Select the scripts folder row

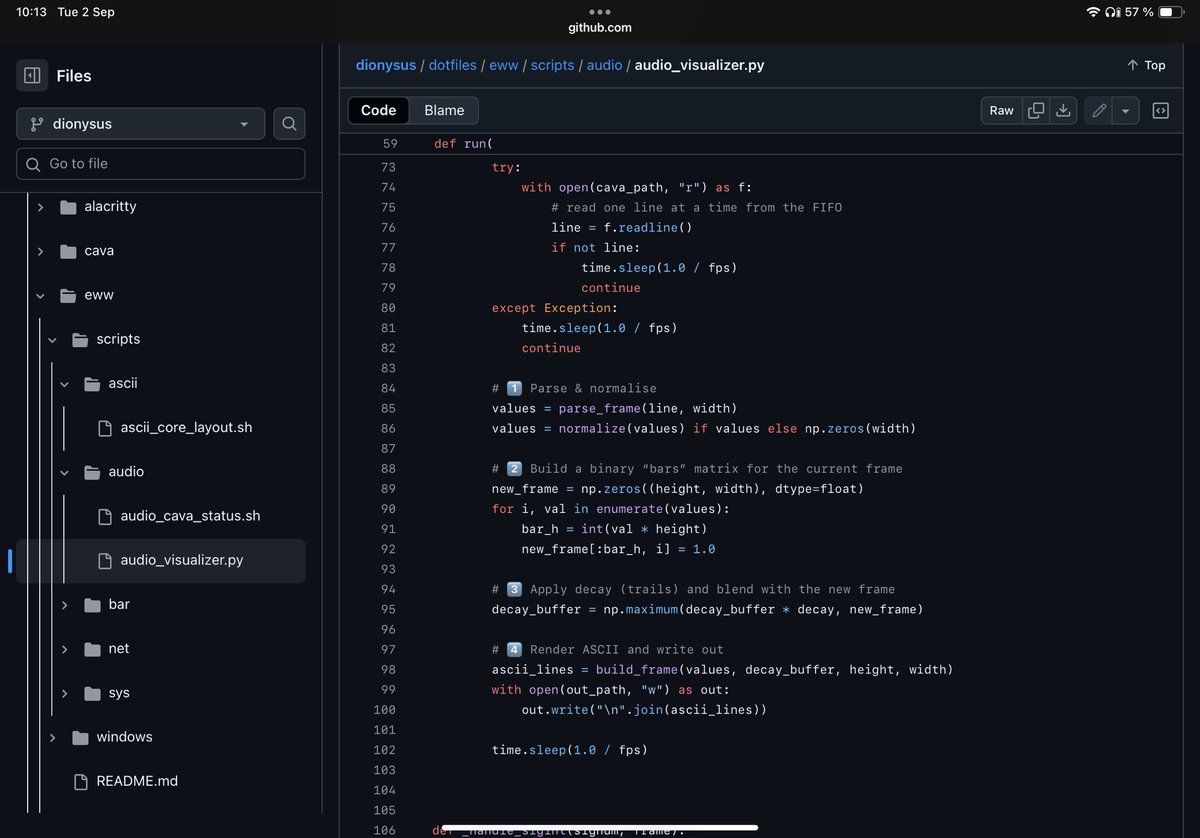tap(160, 339)
